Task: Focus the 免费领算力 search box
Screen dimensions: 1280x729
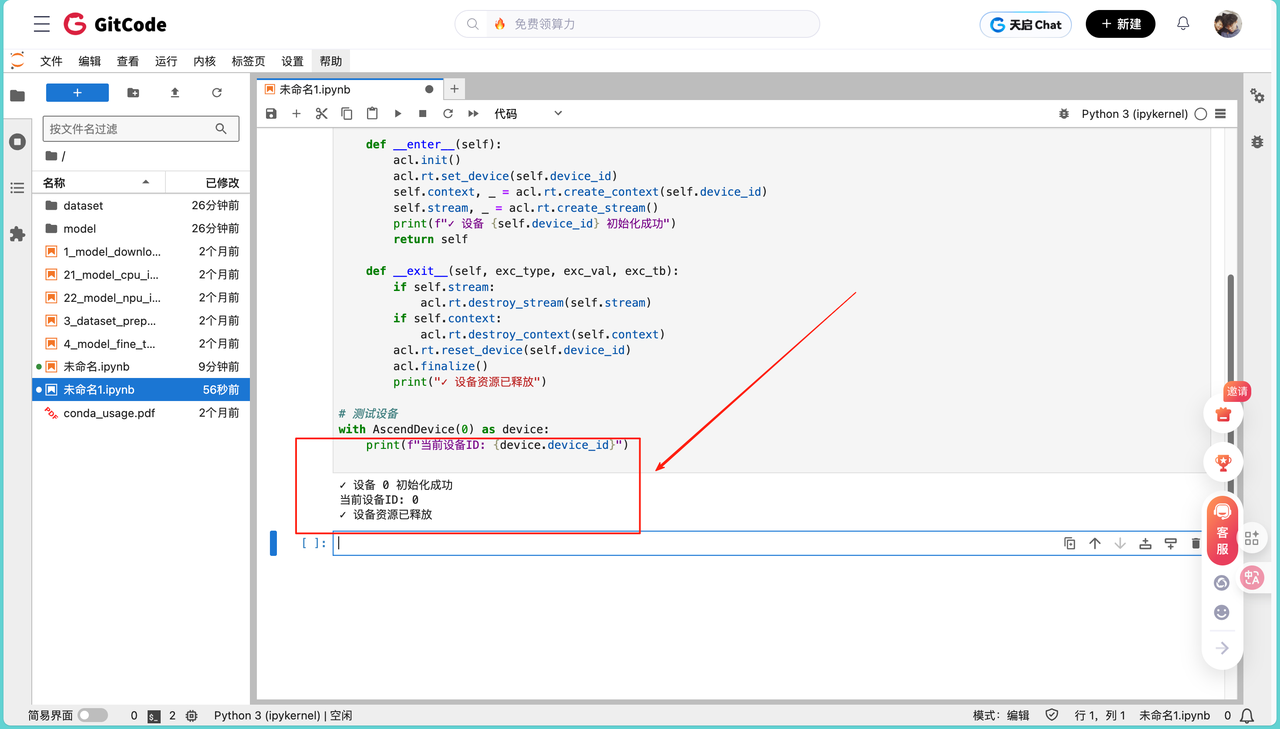Action: pyautogui.click(x=637, y=24)
